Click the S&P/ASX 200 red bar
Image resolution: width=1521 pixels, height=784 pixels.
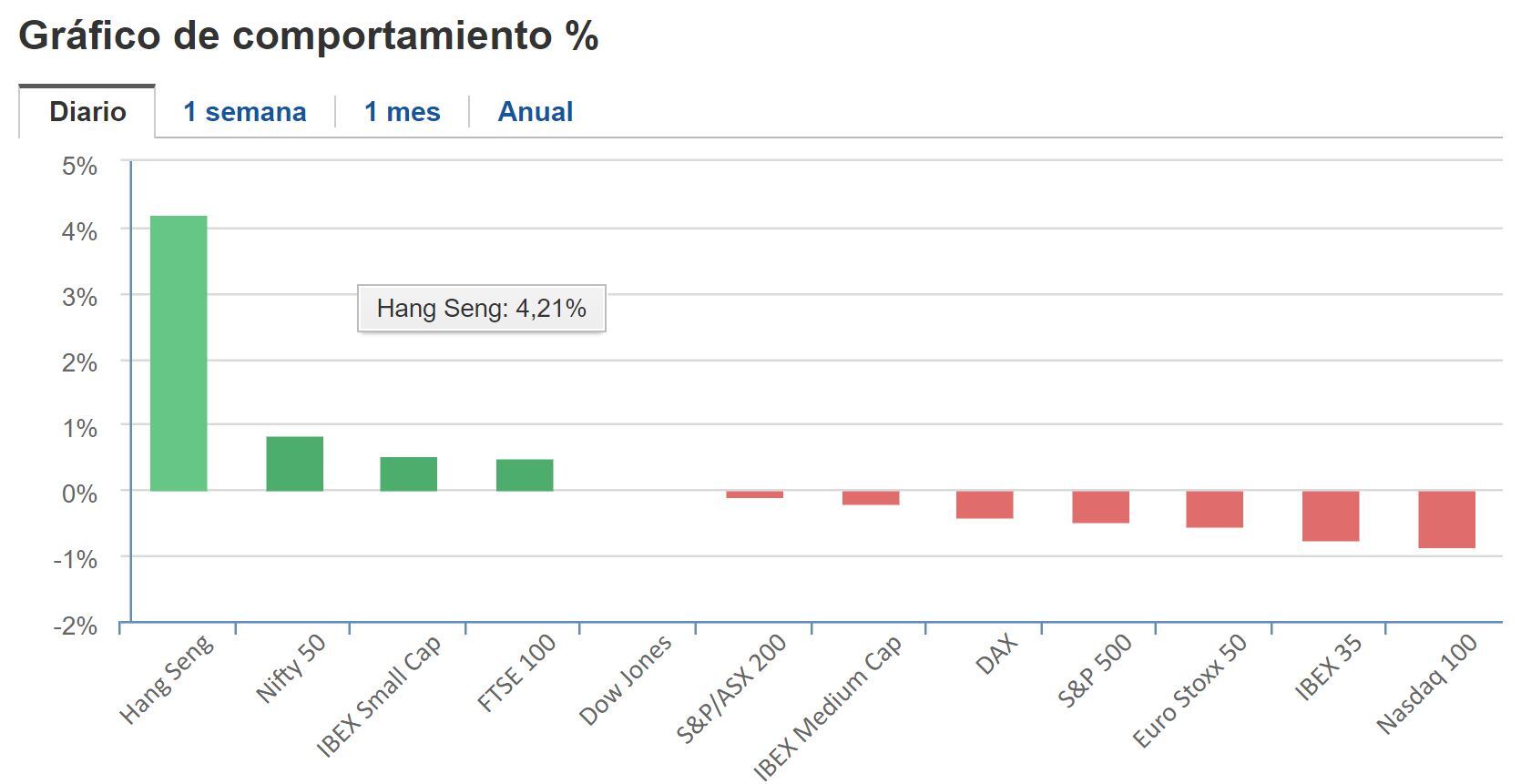pyautogui.click(x=754, y=494)
